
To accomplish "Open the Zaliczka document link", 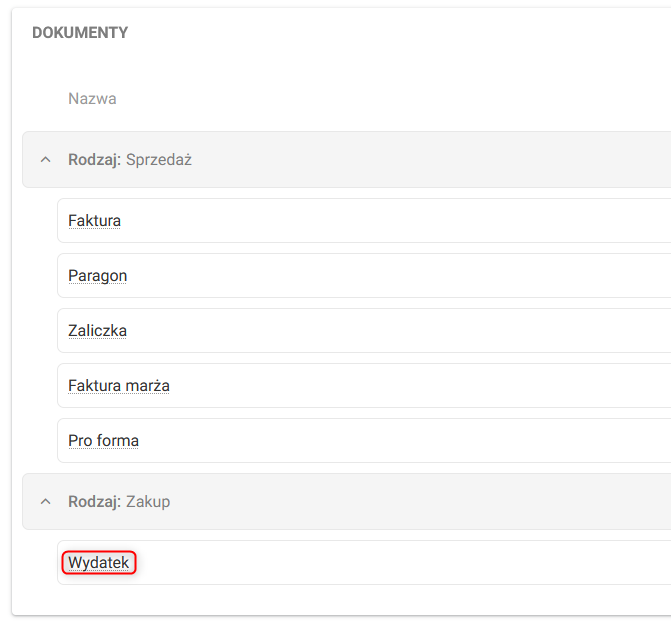I will click(x=97, y=330).
